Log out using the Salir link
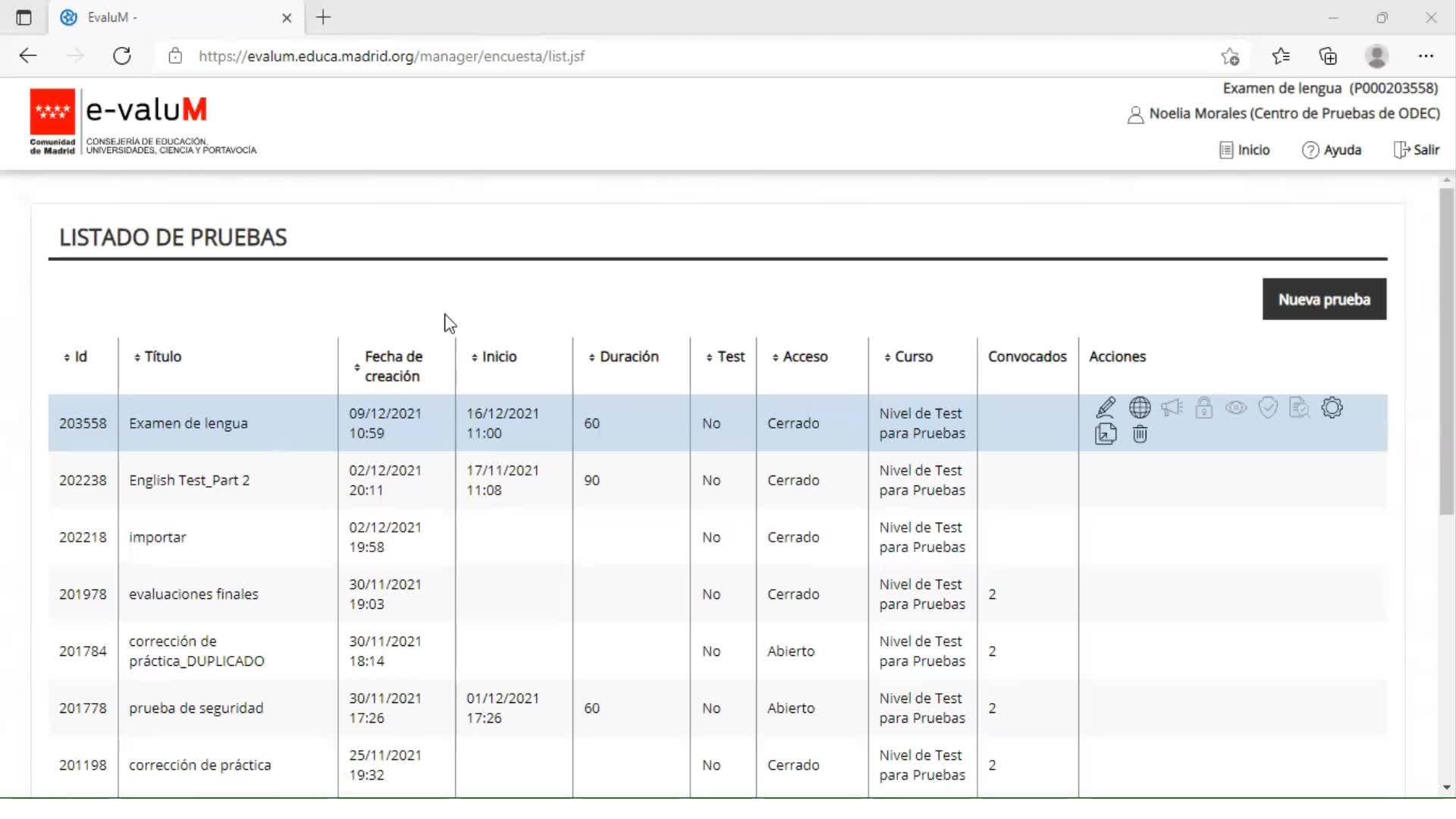 (1417, 150)
